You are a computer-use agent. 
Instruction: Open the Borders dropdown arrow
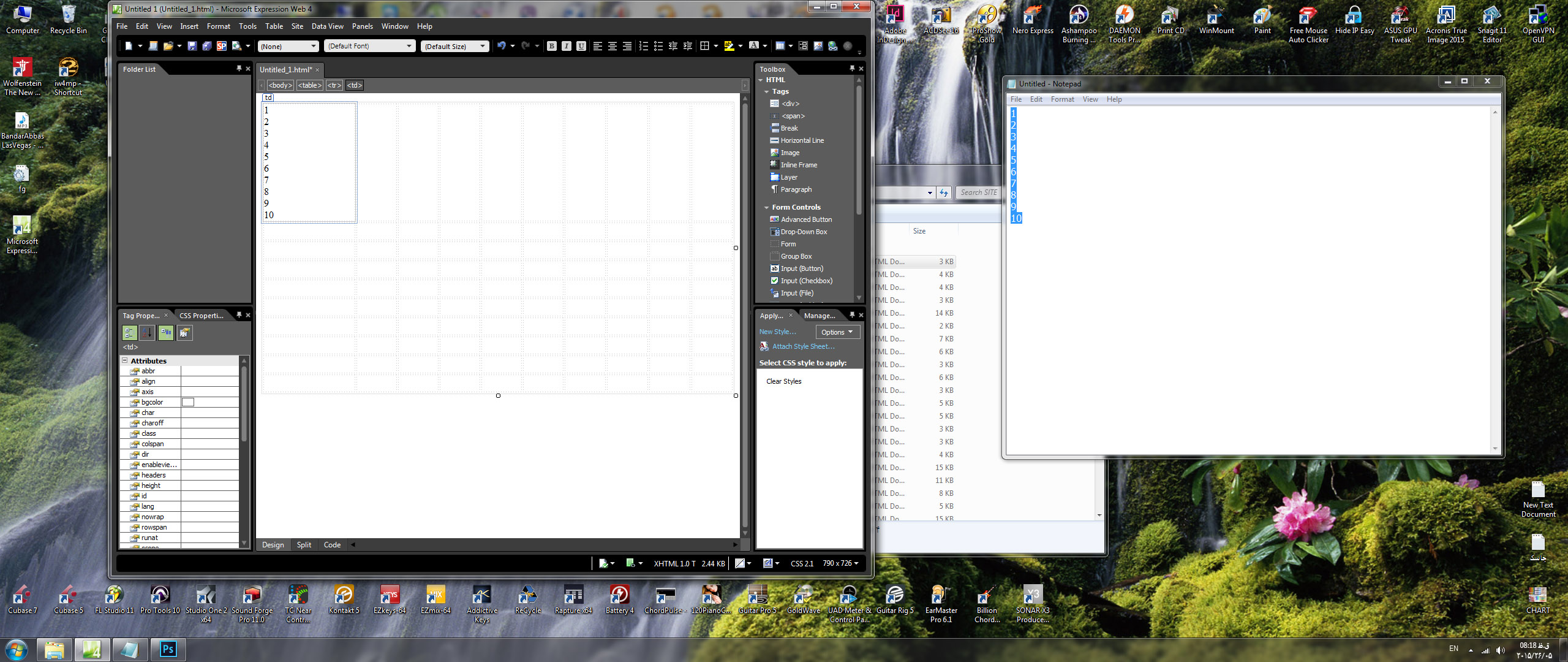click(x=716, y=46)
